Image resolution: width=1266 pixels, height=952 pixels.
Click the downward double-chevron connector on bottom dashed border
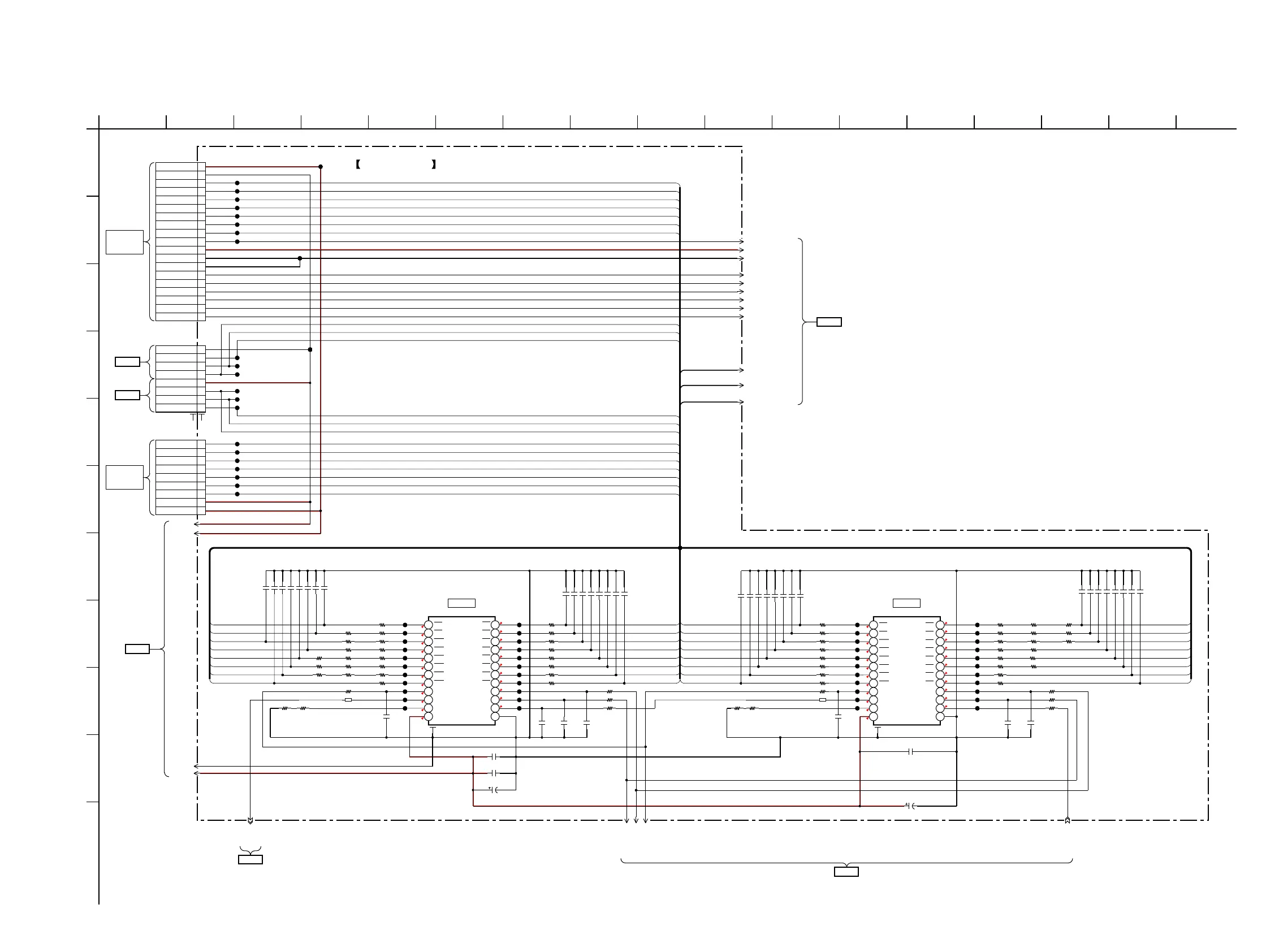pyautogui.click(x=250, y=821)
